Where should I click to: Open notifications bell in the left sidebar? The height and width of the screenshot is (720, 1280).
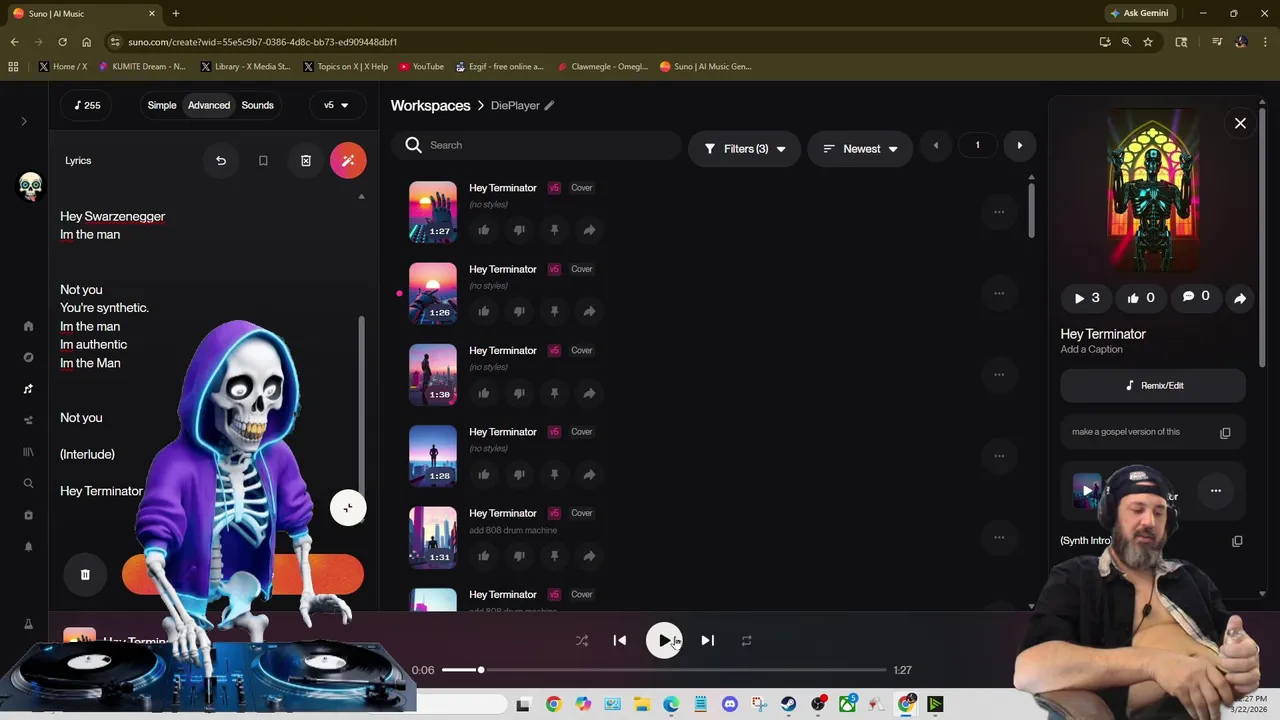click(x=28, y=547)
